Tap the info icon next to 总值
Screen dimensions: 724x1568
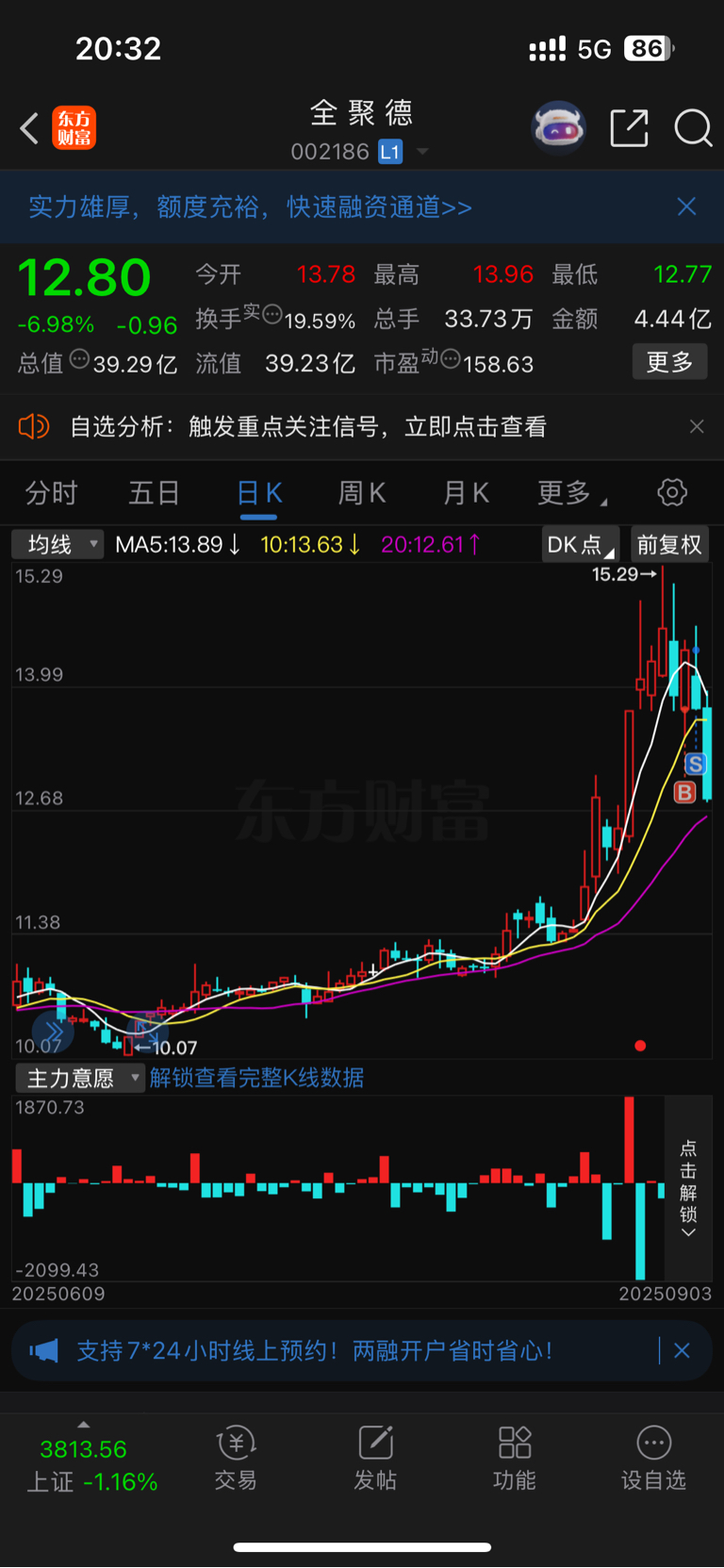pyautogui.click(x=79, y=358)
